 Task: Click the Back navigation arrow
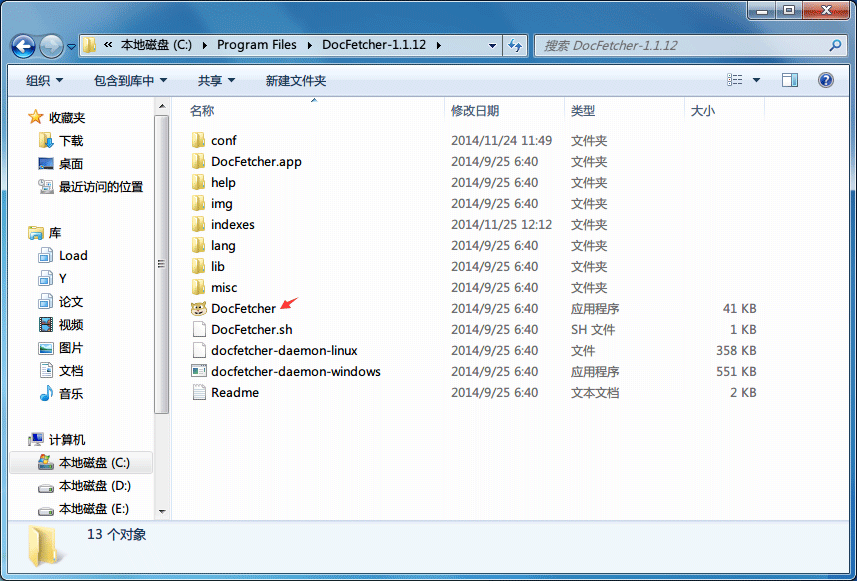23,46
